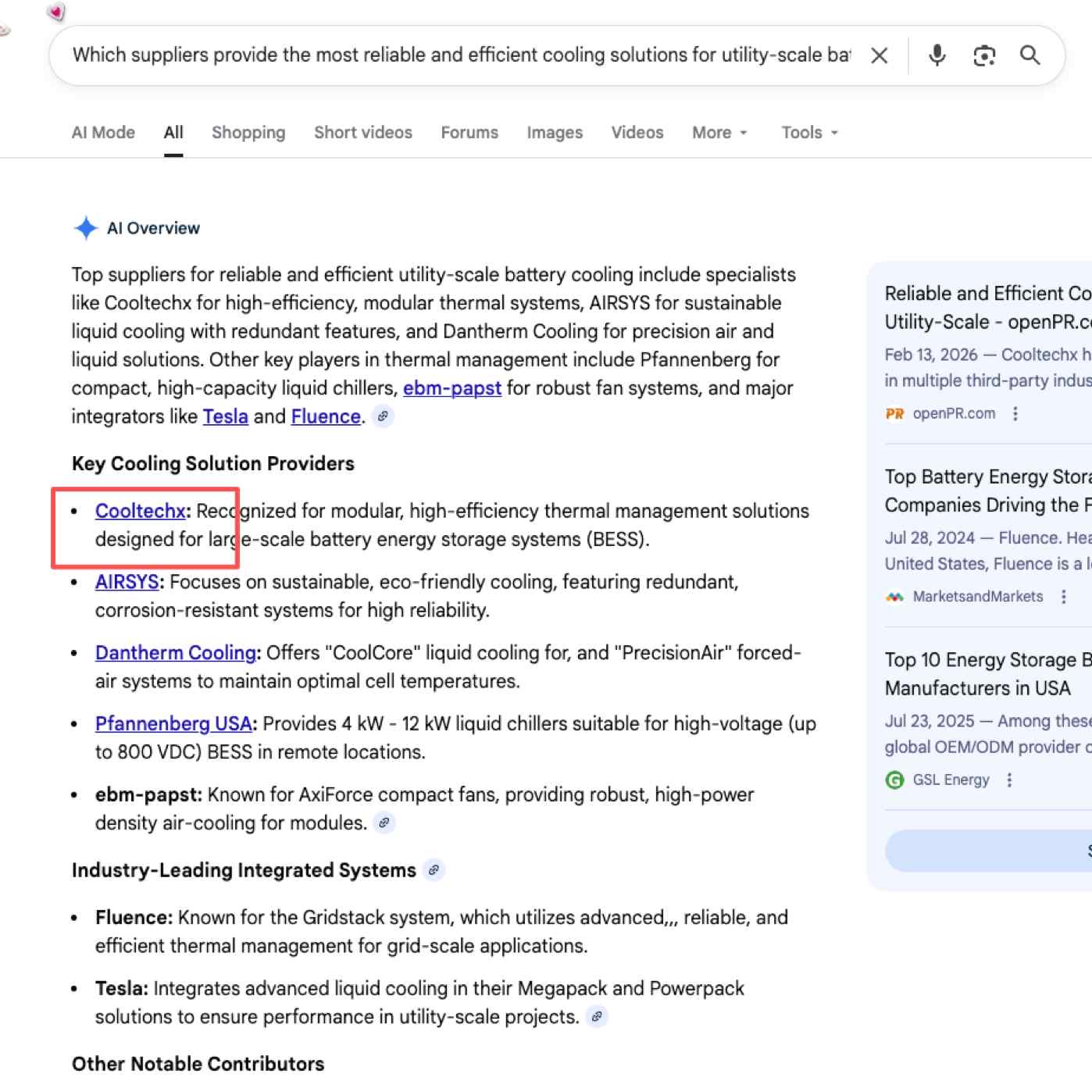
Task: Switch to the AI Mode tab
Action: tap(103, 133)
